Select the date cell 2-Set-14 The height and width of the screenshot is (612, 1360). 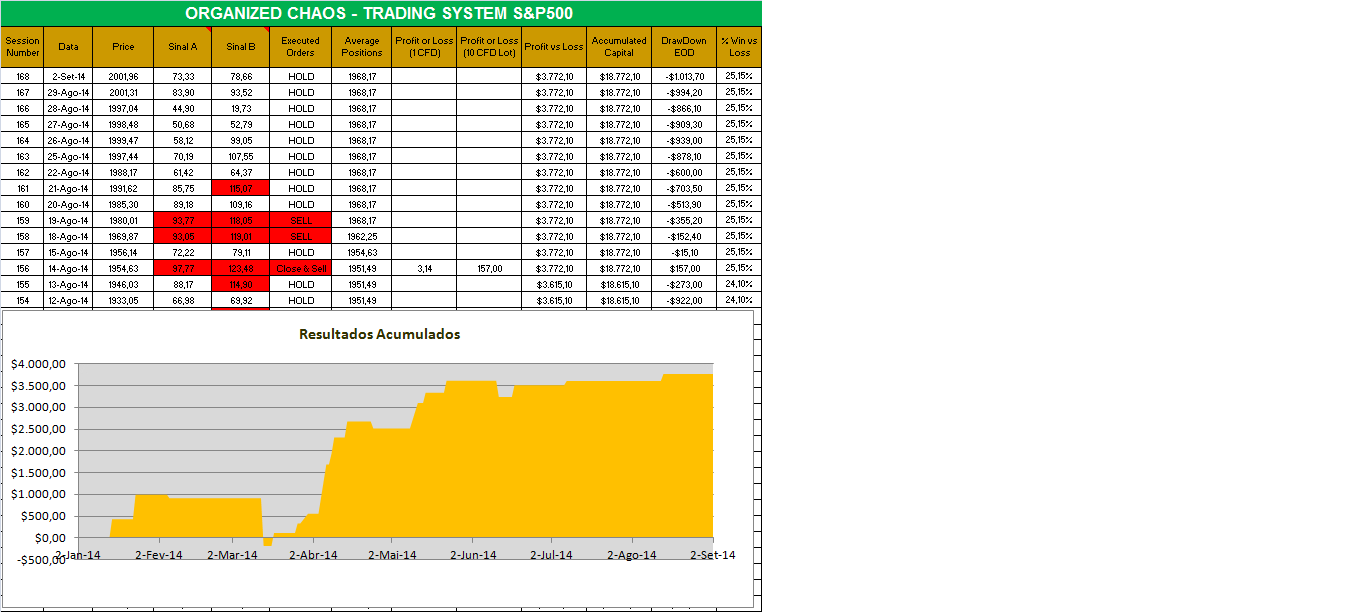coord(69,76)
